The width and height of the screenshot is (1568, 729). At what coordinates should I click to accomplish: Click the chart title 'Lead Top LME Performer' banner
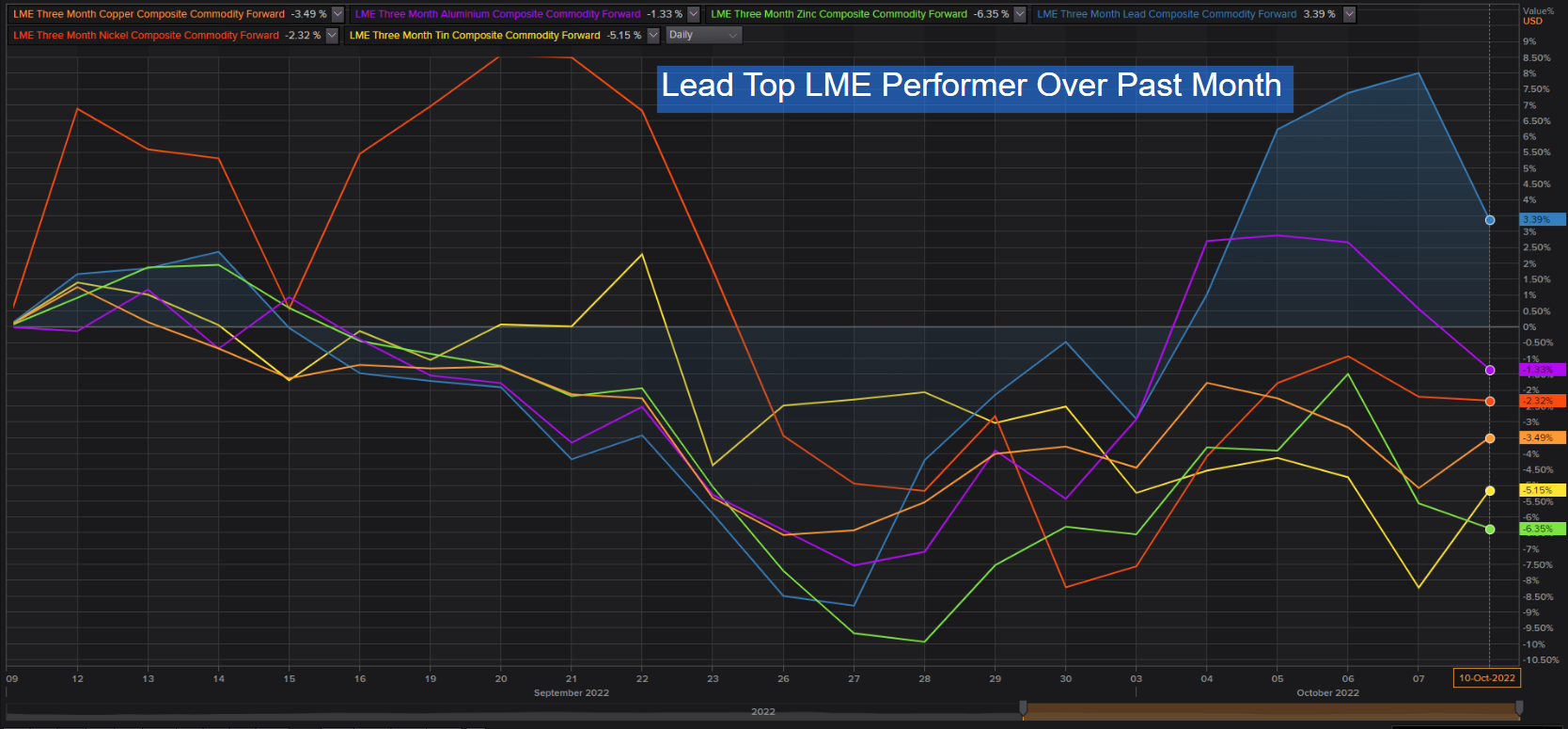pos(974,87)
